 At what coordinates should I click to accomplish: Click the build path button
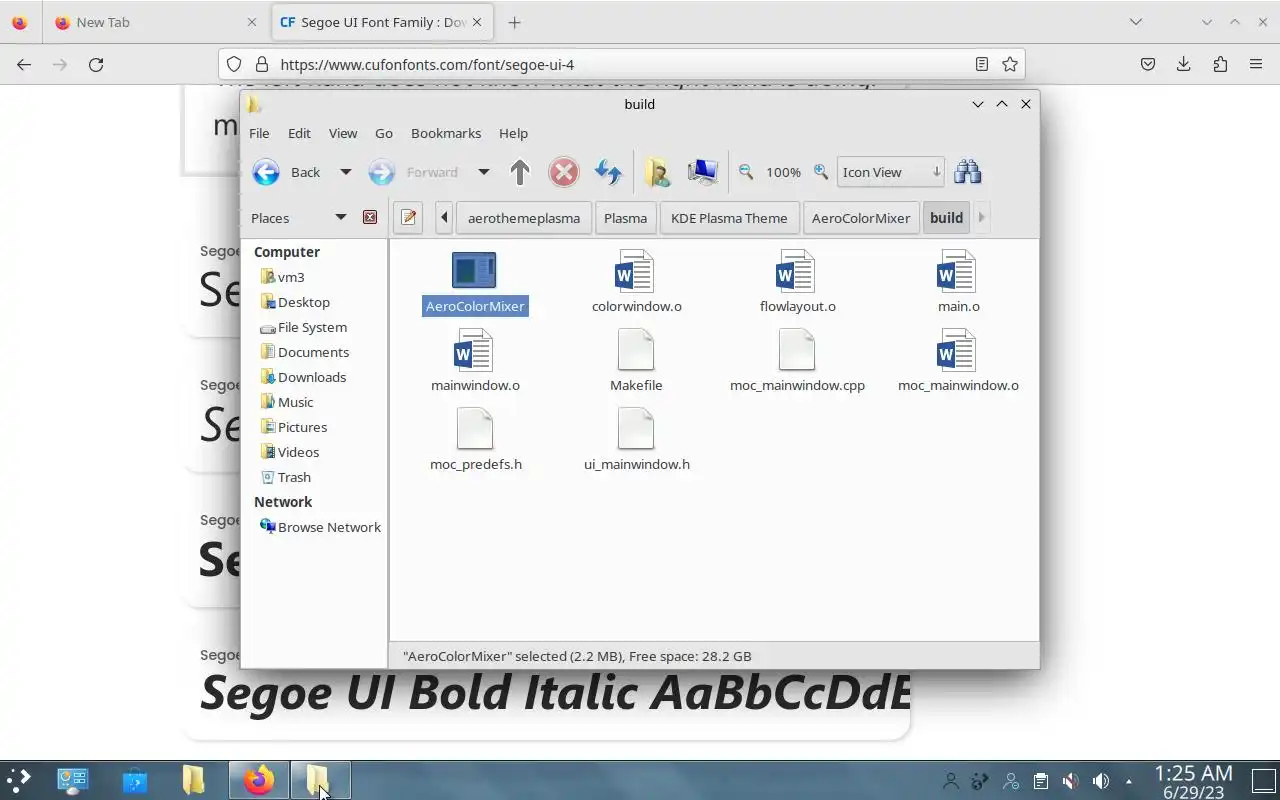946,218
